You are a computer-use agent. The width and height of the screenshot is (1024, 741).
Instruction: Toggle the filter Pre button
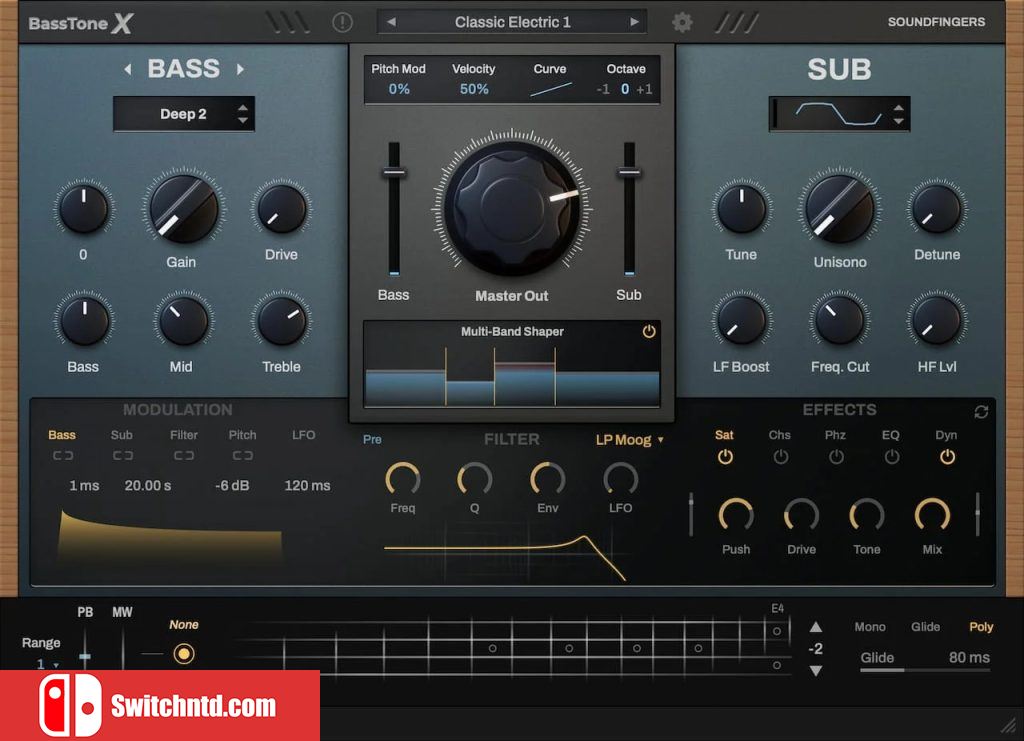point(372,439)
